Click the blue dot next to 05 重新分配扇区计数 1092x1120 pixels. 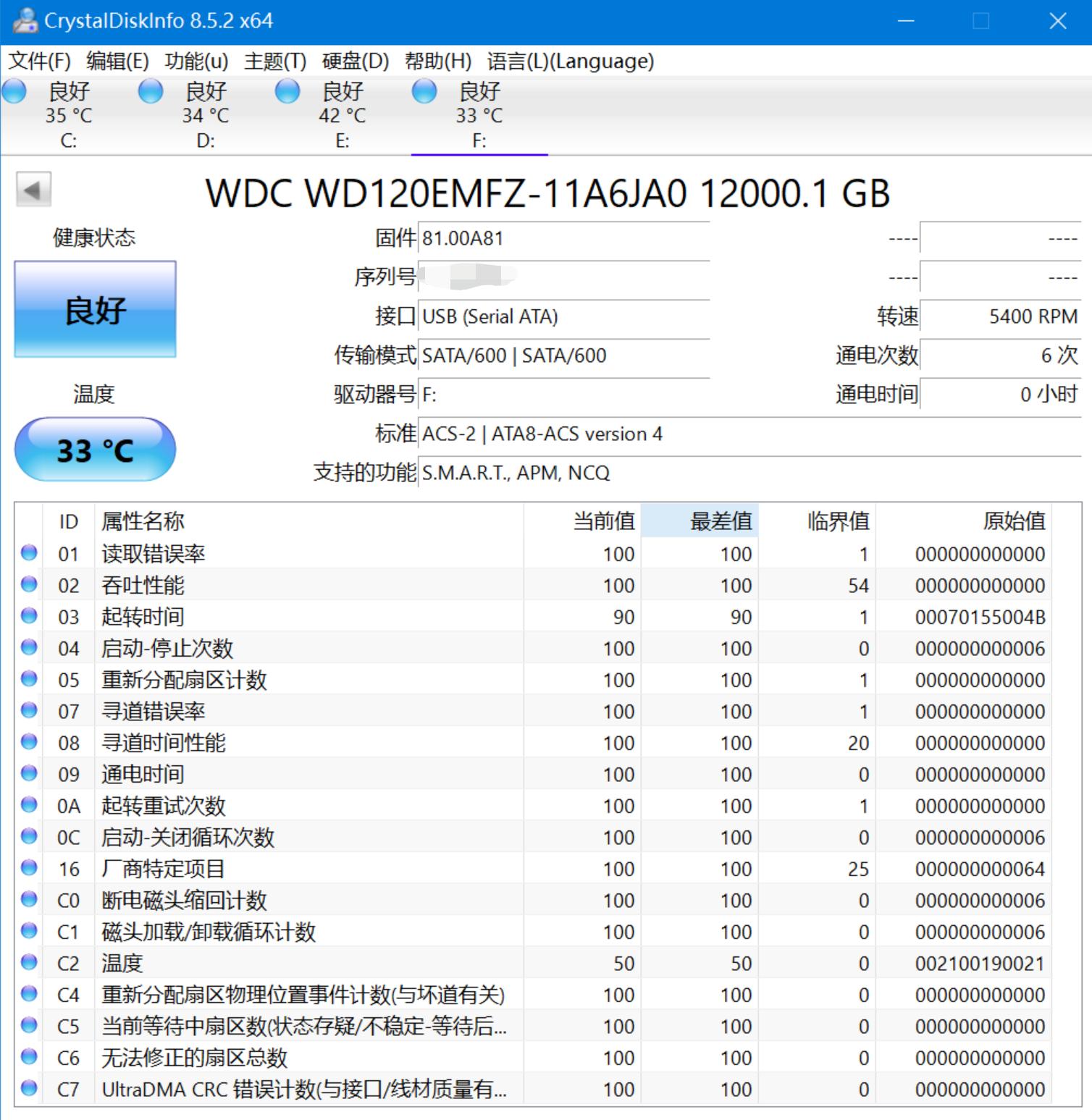(28, 679)
